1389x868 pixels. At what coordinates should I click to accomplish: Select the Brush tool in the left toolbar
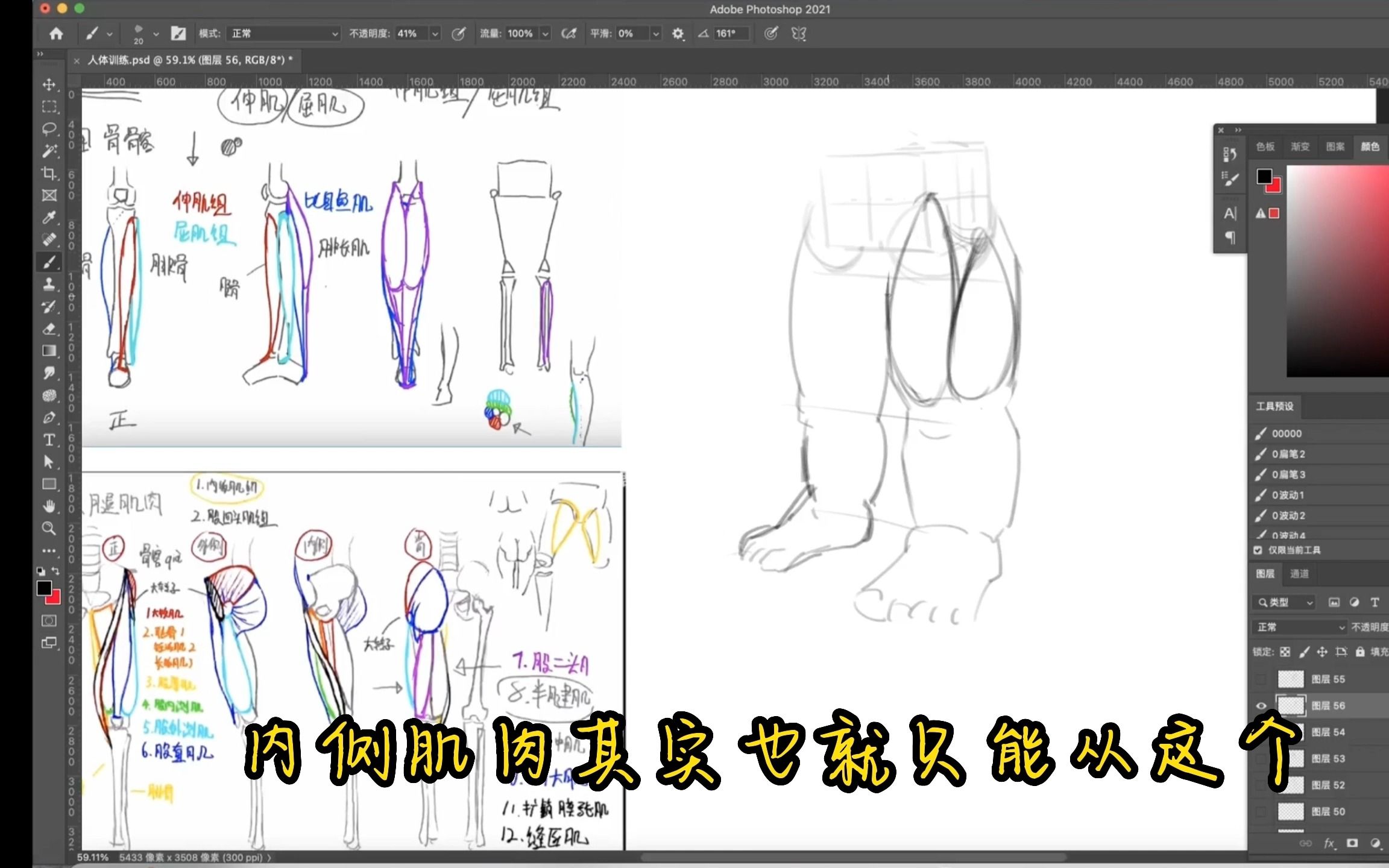(49, 262)
